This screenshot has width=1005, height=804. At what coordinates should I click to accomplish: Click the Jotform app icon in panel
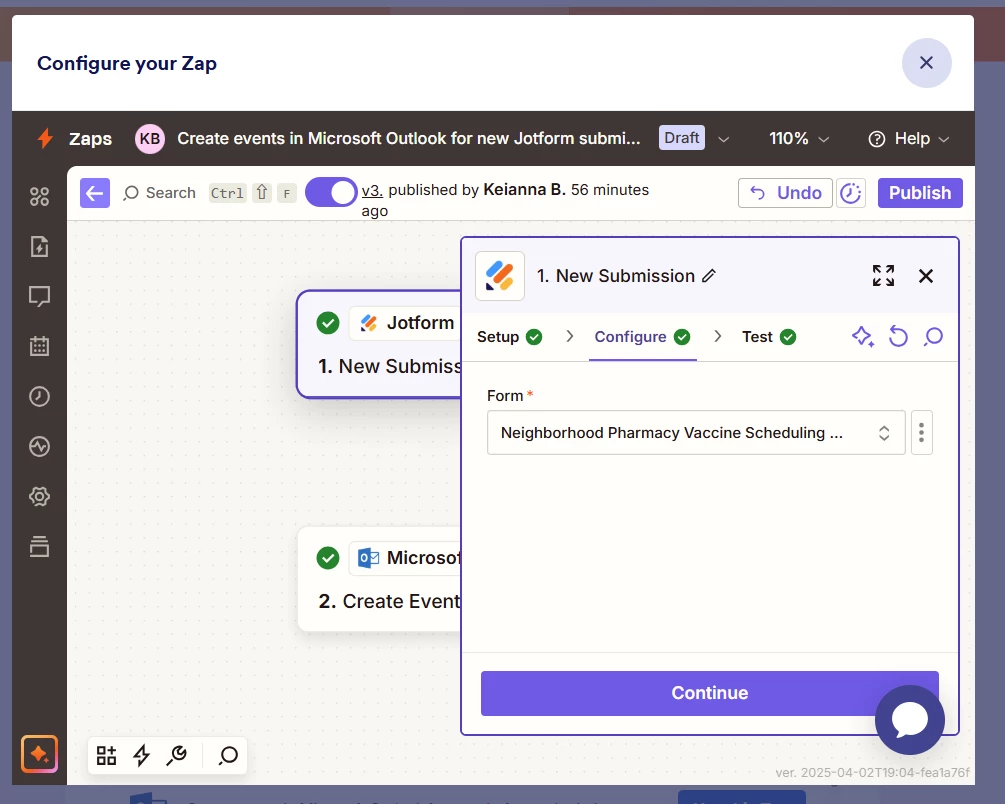coord(500,276)
